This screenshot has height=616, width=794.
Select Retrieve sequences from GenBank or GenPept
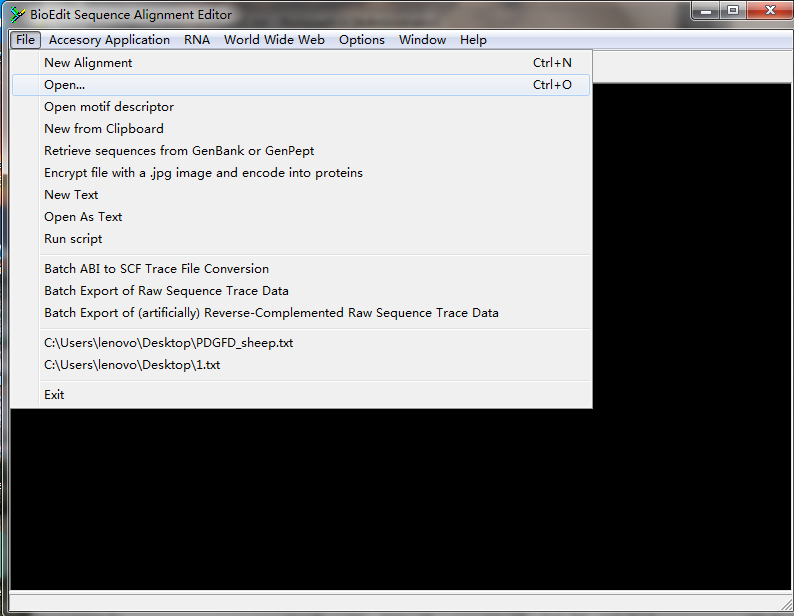301,151
